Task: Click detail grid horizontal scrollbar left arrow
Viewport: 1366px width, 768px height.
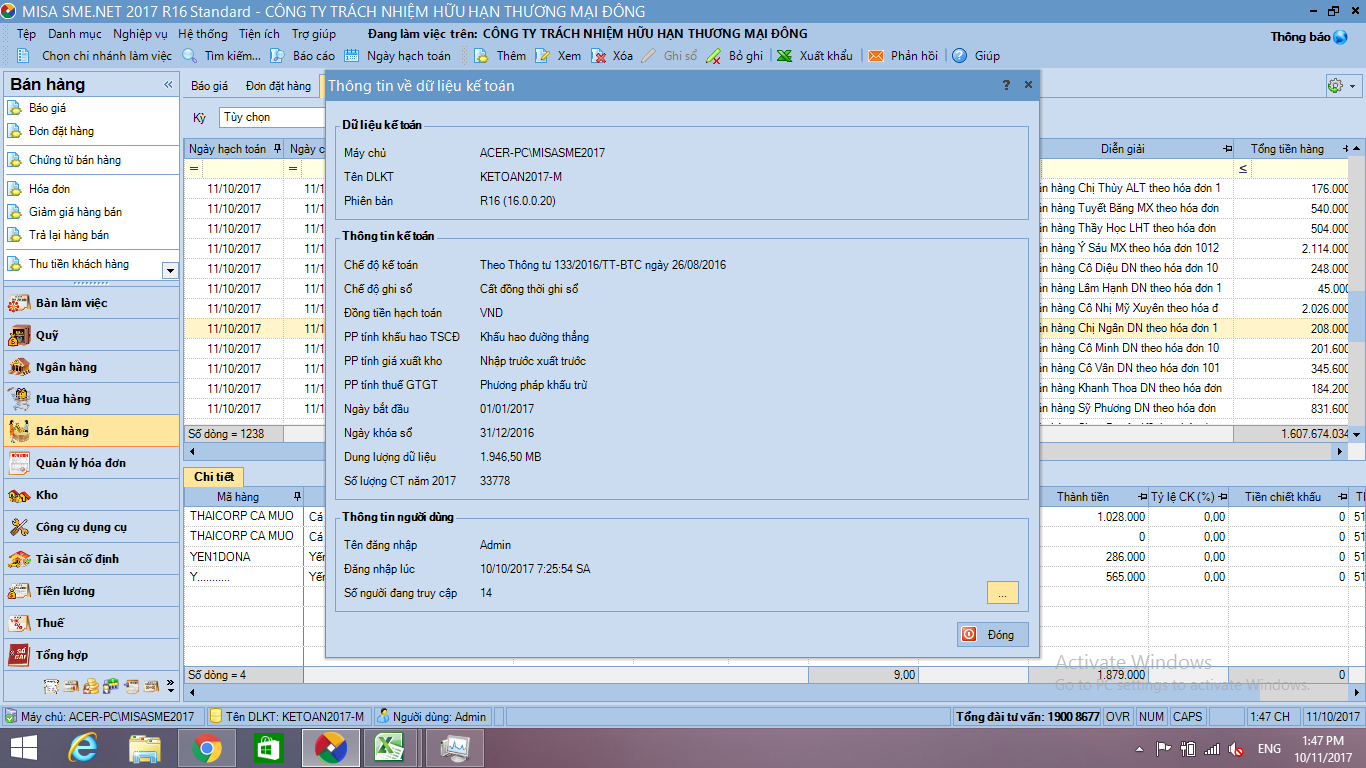Action: 191,692
